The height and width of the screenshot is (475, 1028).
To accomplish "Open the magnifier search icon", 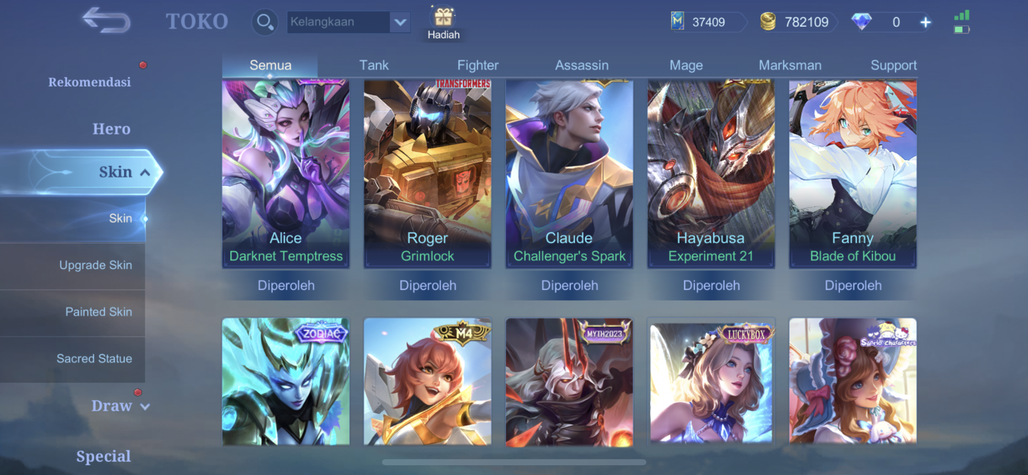I will (x=264, y=22).
